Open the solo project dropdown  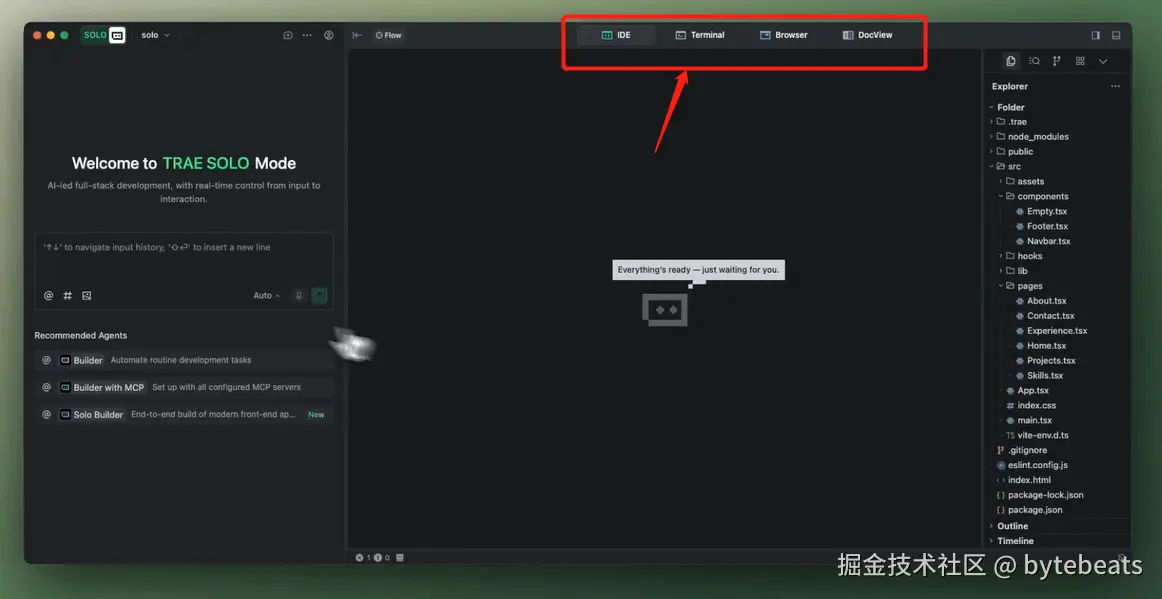156,35
